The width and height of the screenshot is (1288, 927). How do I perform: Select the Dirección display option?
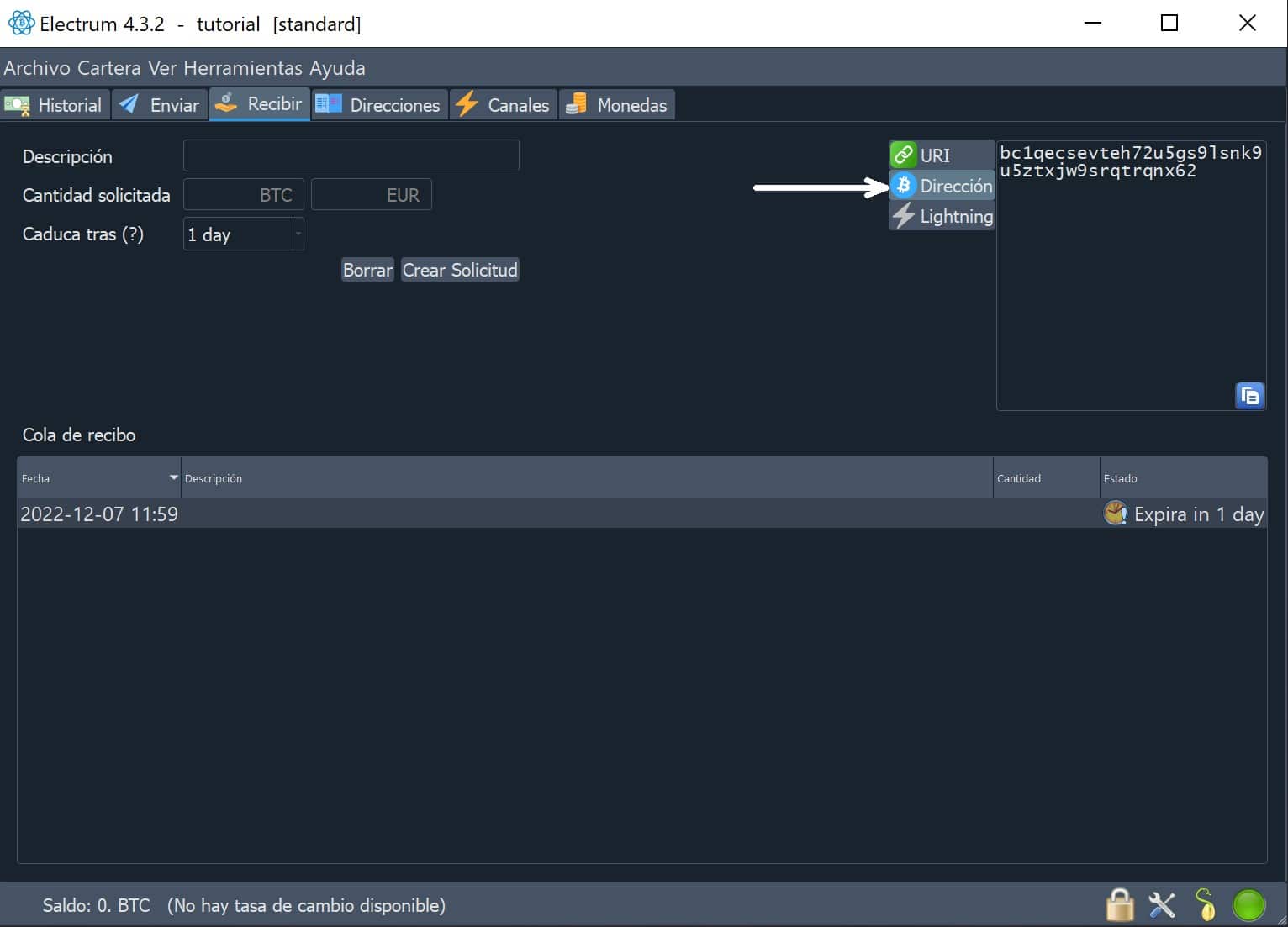[x=942, y=186]
